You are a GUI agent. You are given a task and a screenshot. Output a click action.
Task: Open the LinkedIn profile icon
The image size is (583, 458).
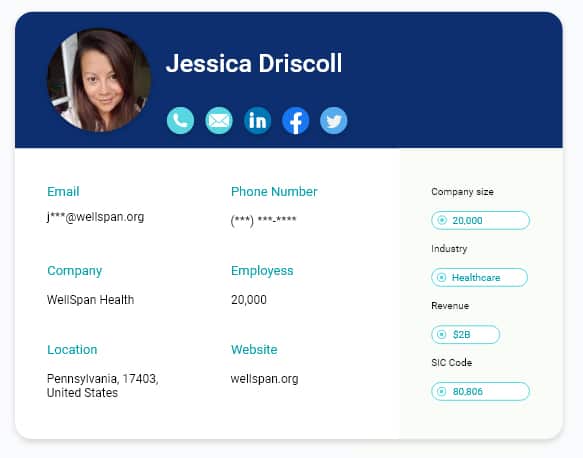257,120
